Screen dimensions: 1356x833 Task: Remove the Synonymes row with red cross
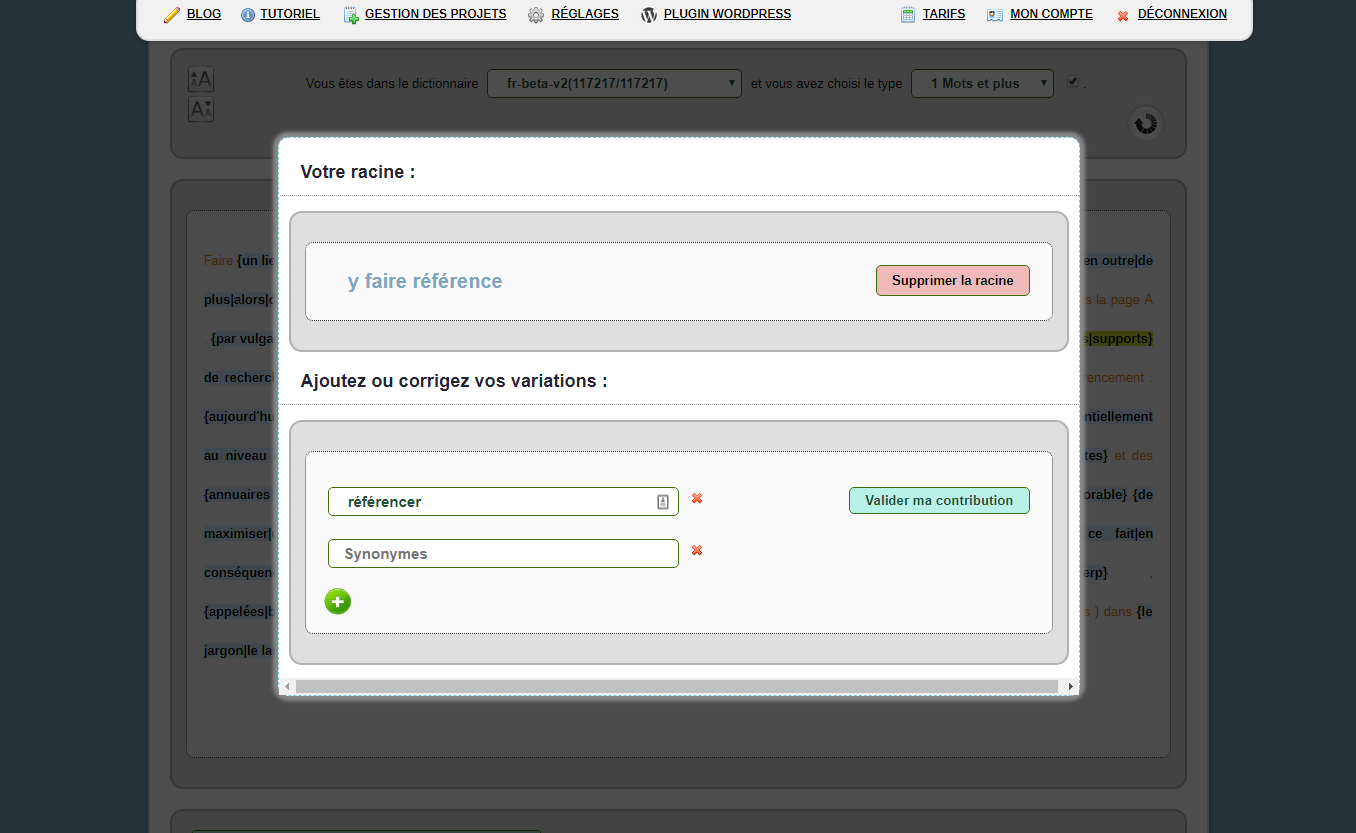(697, 550)
